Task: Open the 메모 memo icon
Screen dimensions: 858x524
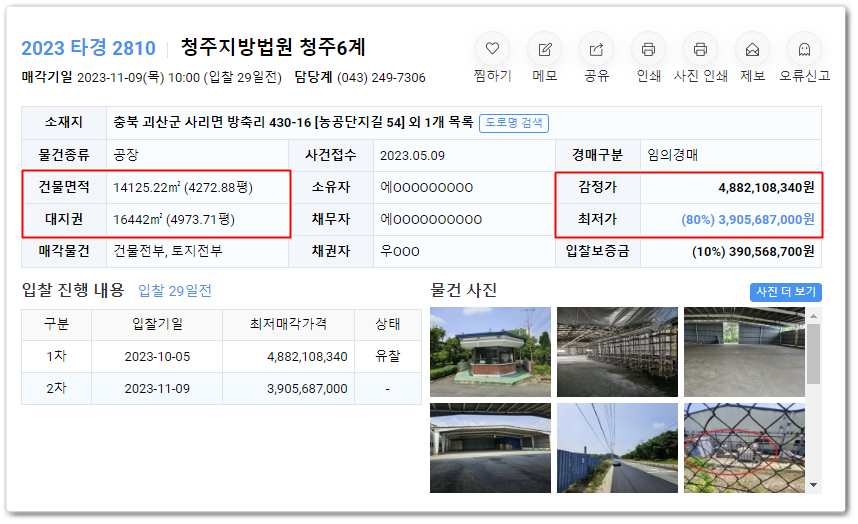Action: click(x=544, y=49)
